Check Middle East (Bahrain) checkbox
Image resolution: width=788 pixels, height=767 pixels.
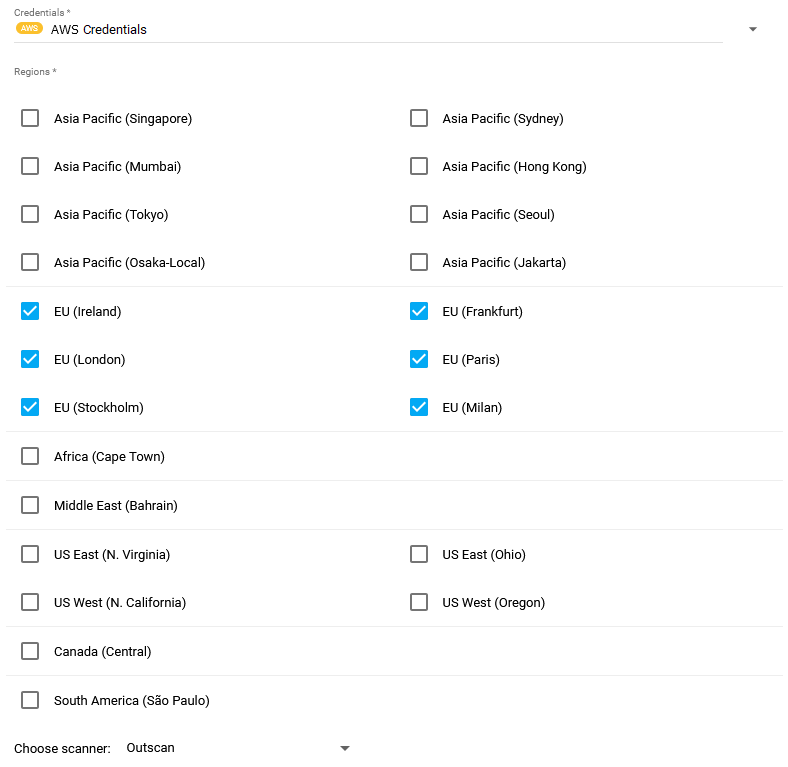(x=30, y=506)
